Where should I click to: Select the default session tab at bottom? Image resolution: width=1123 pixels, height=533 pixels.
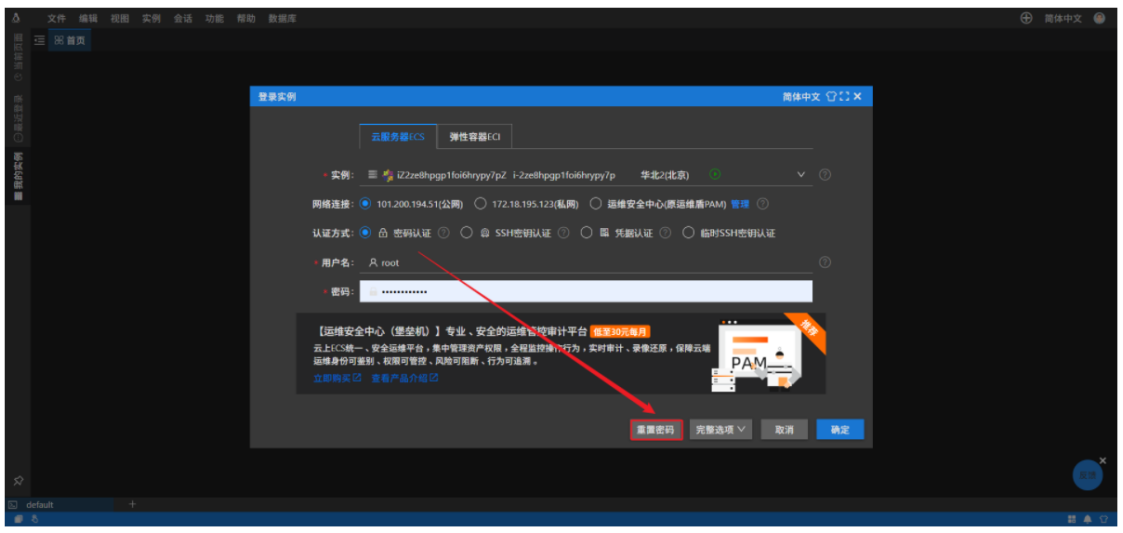point(60,504)
